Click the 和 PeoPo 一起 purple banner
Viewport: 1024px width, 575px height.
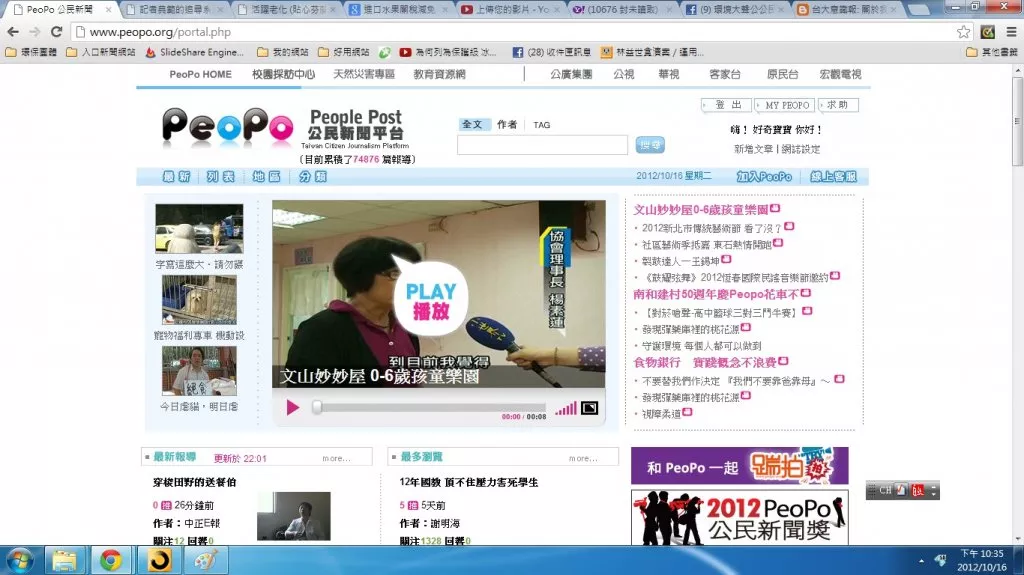(x=739, y=466)
